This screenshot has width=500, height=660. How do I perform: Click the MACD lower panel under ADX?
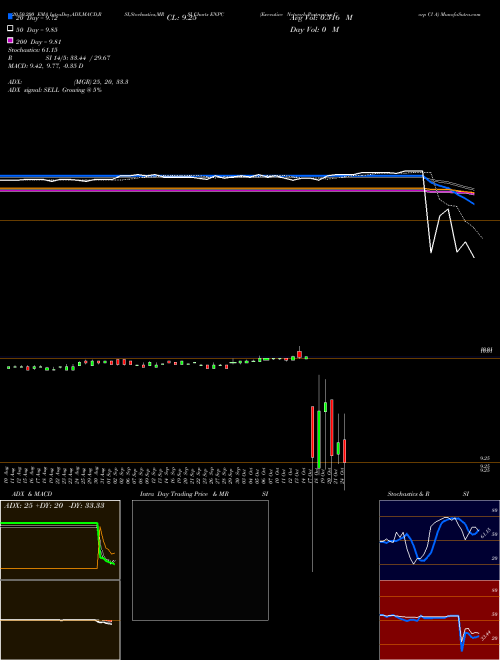pos(60,620)
